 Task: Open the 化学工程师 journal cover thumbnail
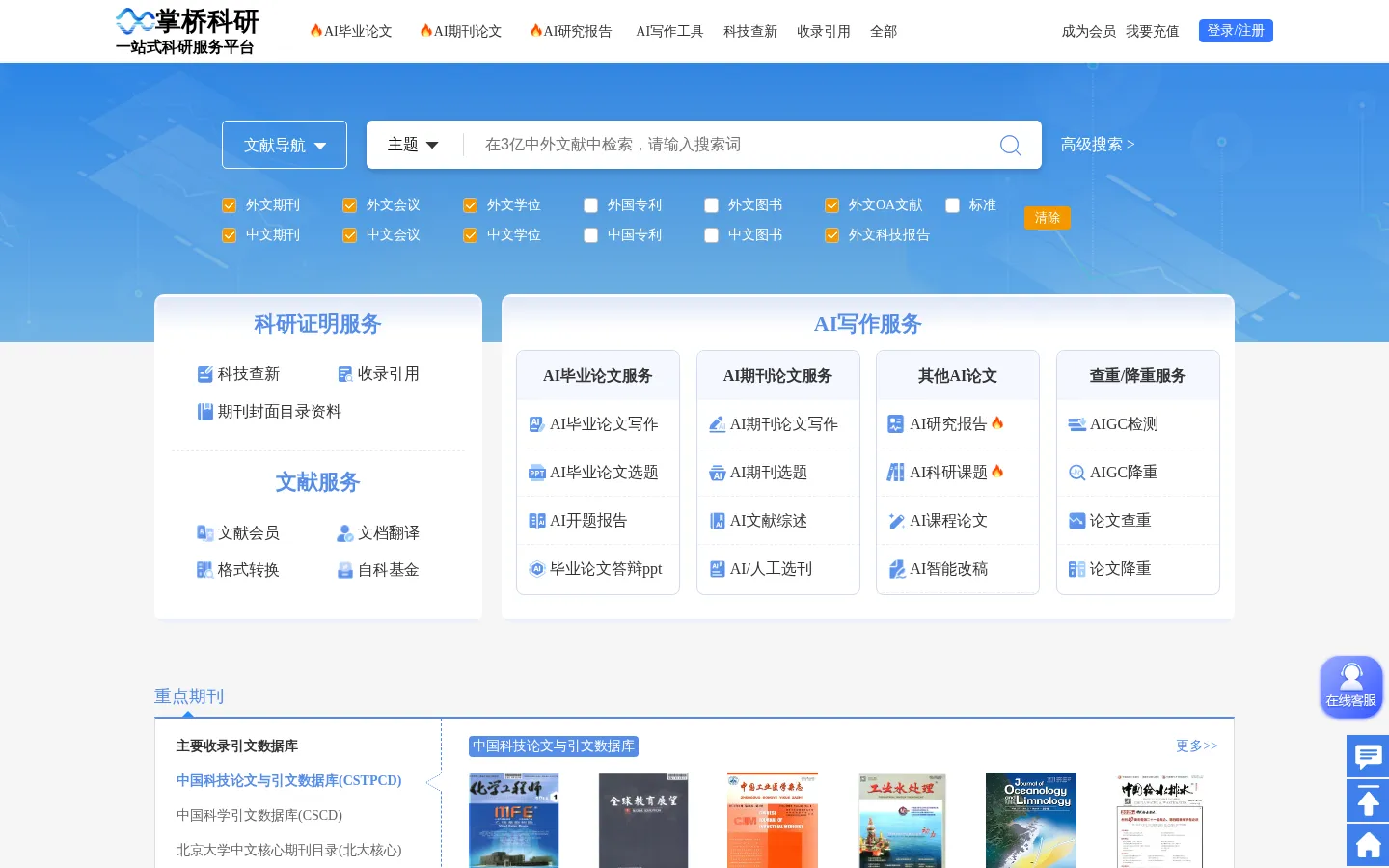click(x=514, y=820)
